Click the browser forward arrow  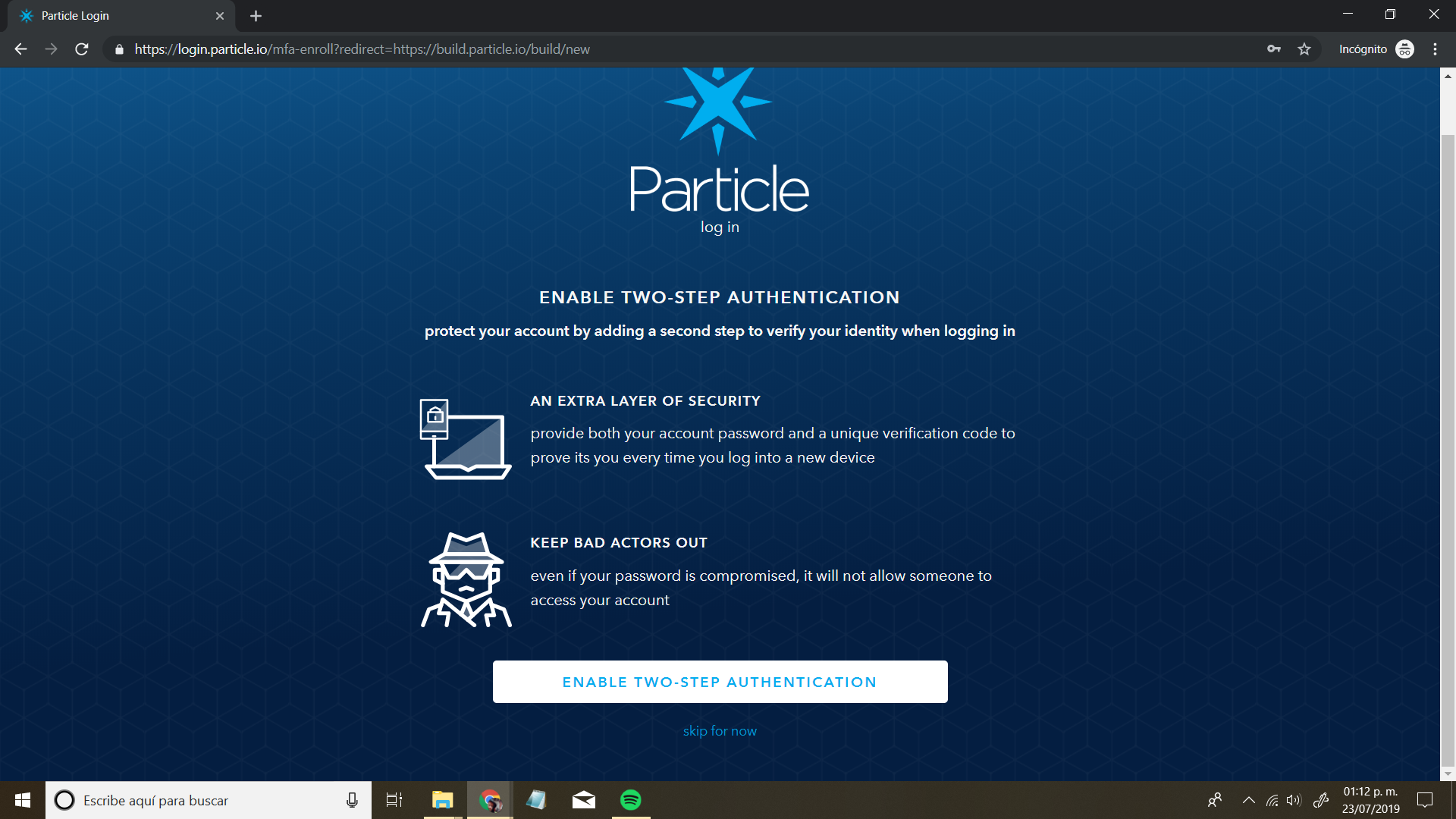pyautogui.click(x=51, y=49)
